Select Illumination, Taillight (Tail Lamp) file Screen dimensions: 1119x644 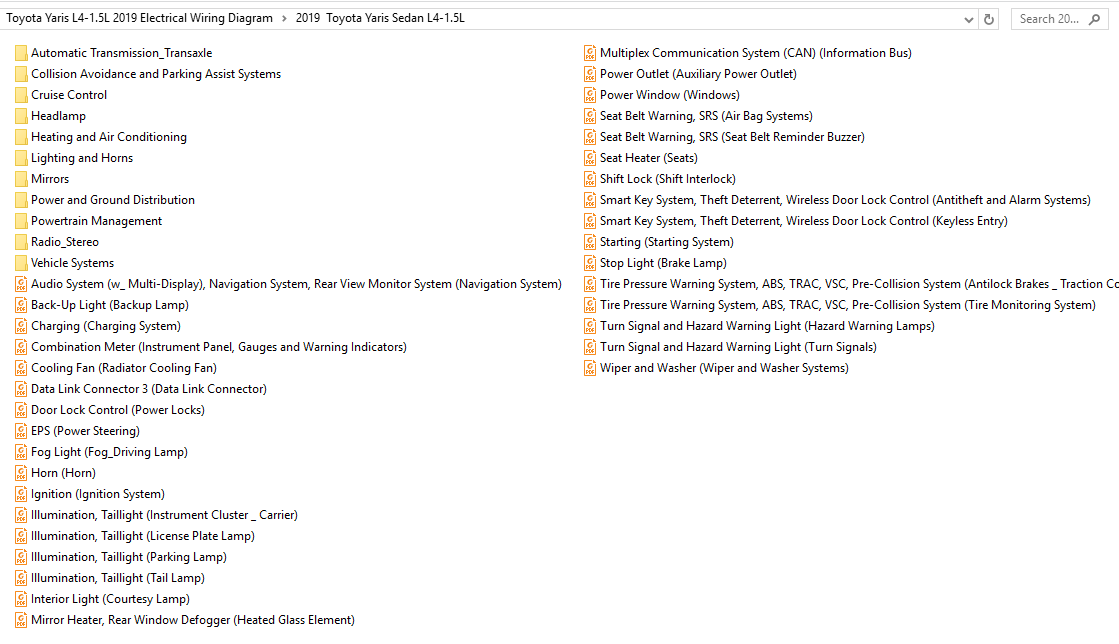(x=118, y=578)
